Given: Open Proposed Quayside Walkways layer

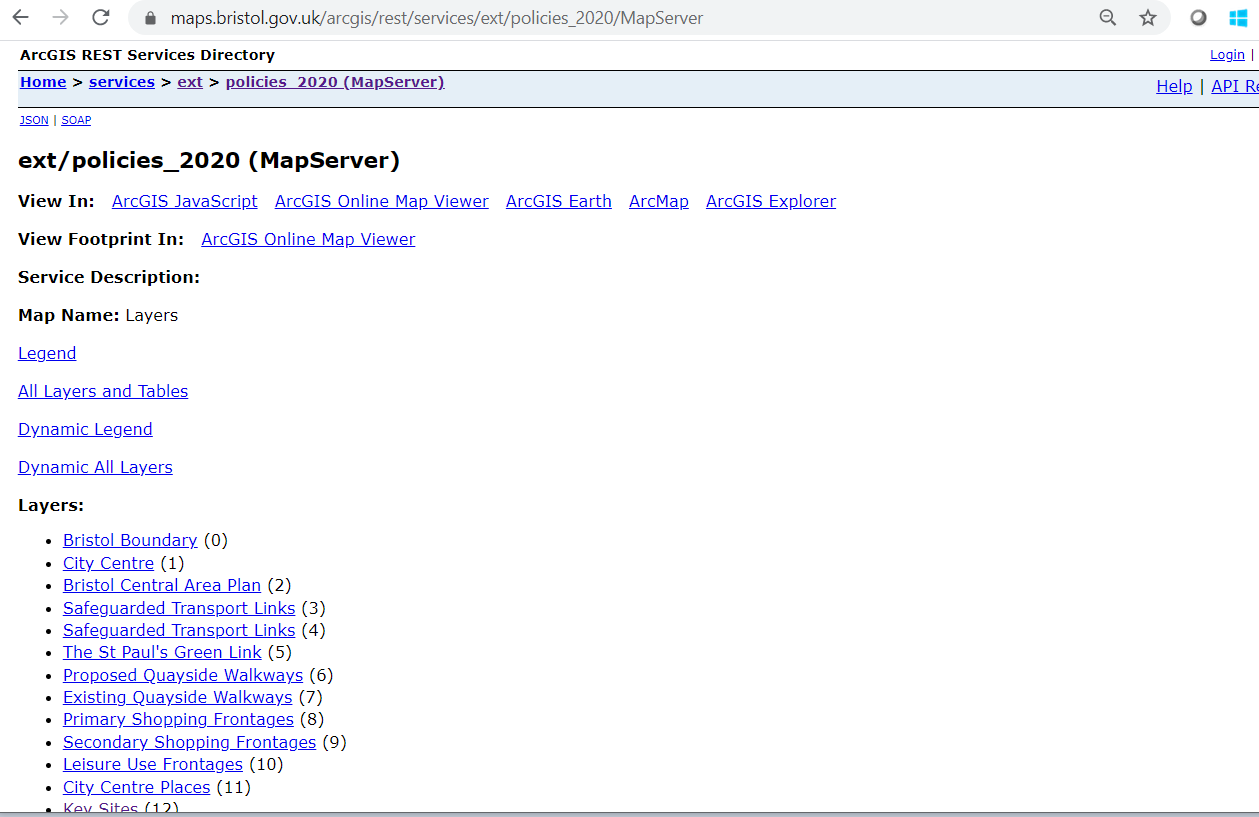Looking at the screenshot, I should tap(183, 675).
